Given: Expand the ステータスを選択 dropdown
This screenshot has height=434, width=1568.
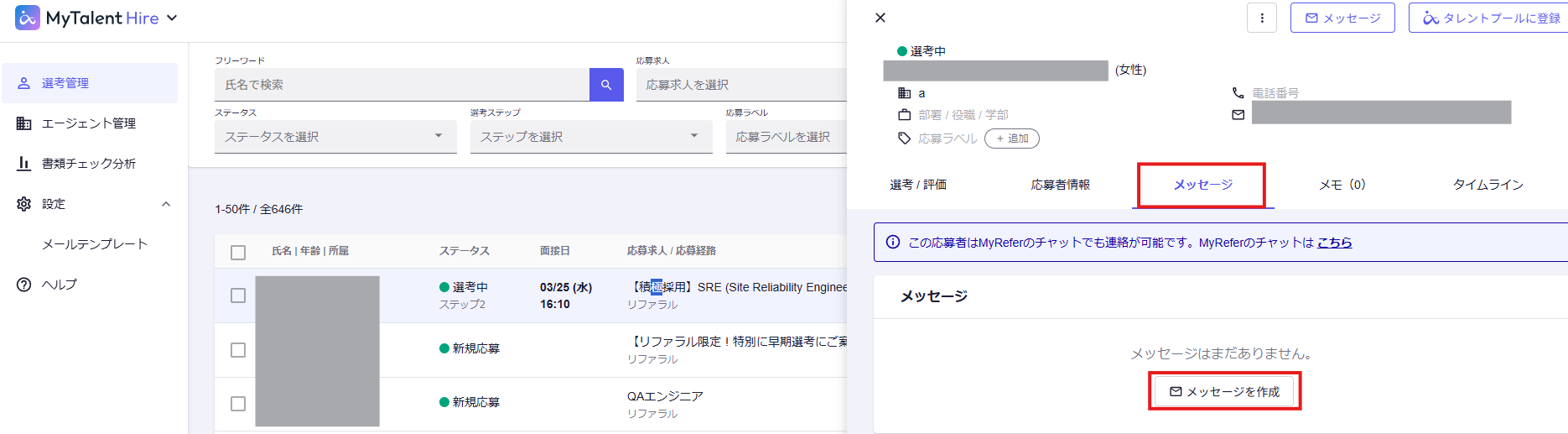Looking at the screenshot, I should (335, 137).
